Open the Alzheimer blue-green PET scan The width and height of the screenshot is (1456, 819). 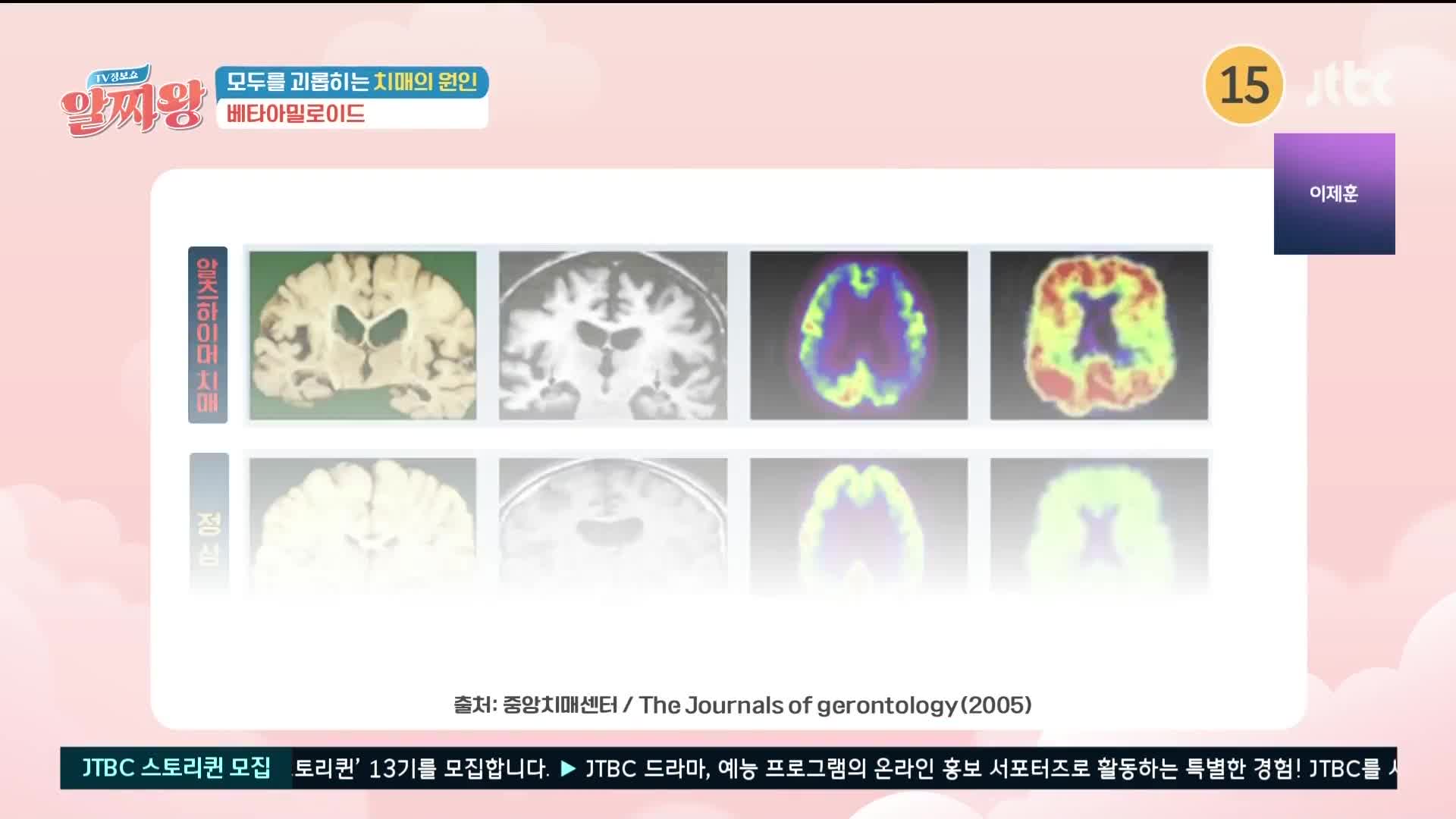point(858,335)
